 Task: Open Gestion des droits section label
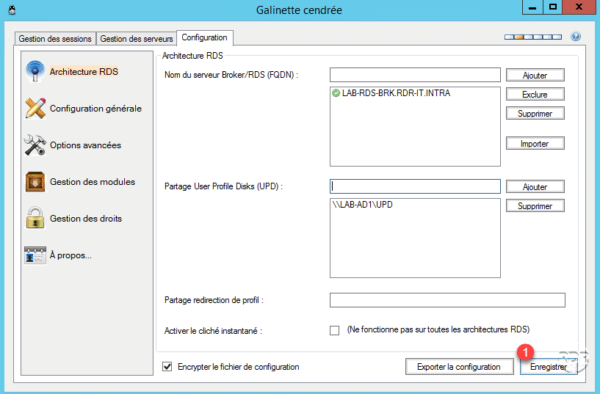pos(86,219)
